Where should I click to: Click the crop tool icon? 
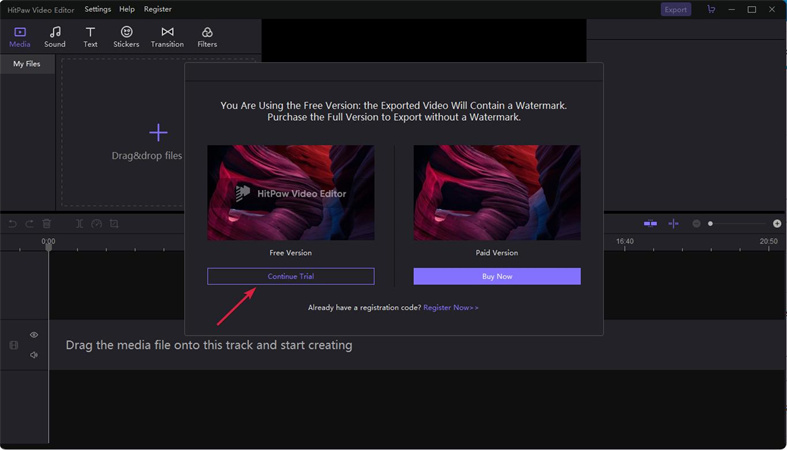(x=114, y=224)
